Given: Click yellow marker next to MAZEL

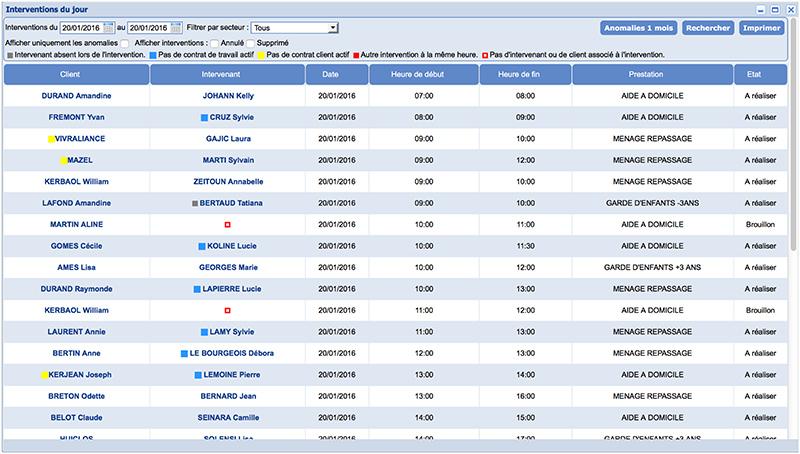Looking at the screenshot, I should (63, 161).
